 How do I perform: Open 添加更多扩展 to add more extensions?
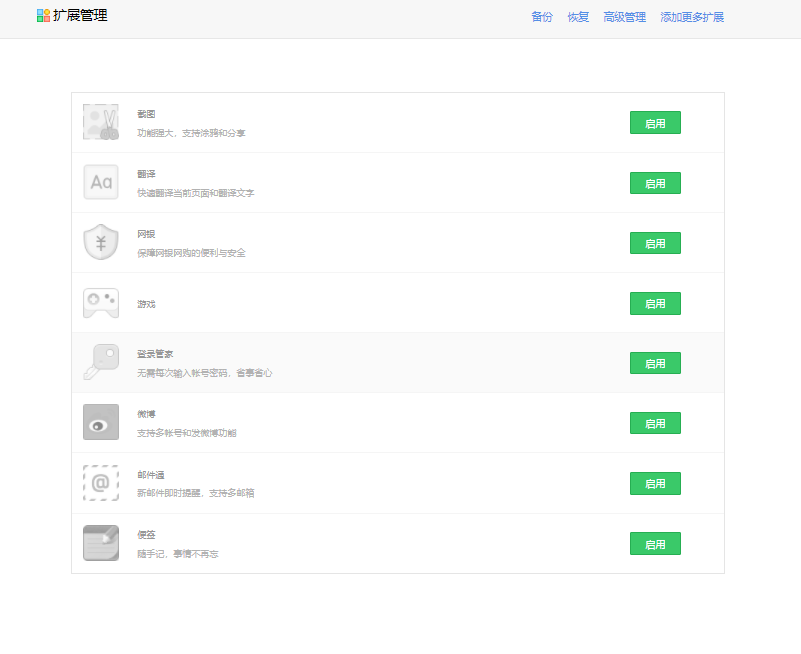(x=692, y=17)
